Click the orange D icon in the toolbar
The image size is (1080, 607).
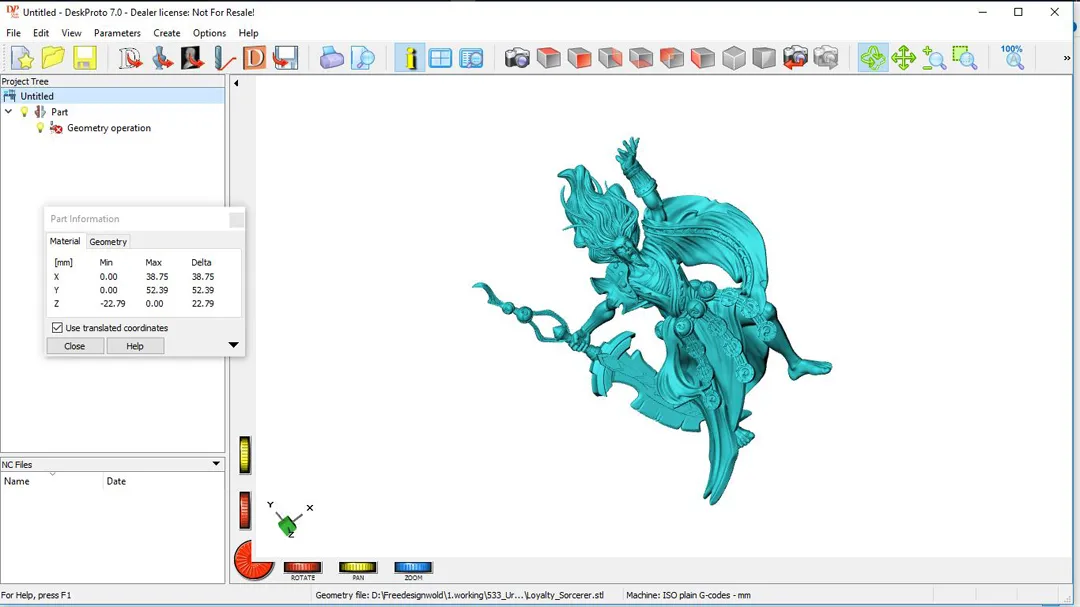tap(254, 58)
